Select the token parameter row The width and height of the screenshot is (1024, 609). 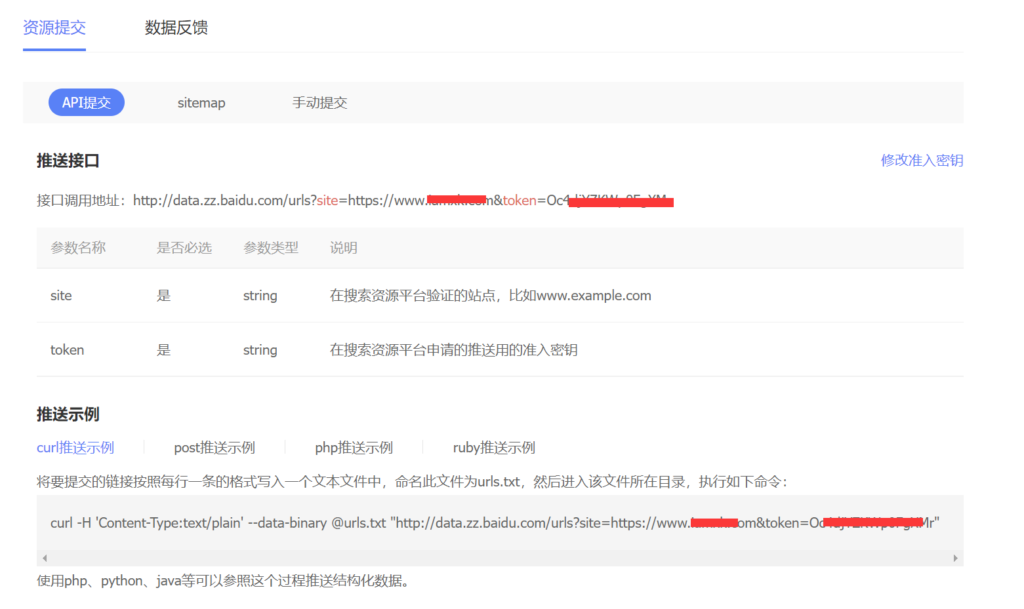click(x=500, y=350)
